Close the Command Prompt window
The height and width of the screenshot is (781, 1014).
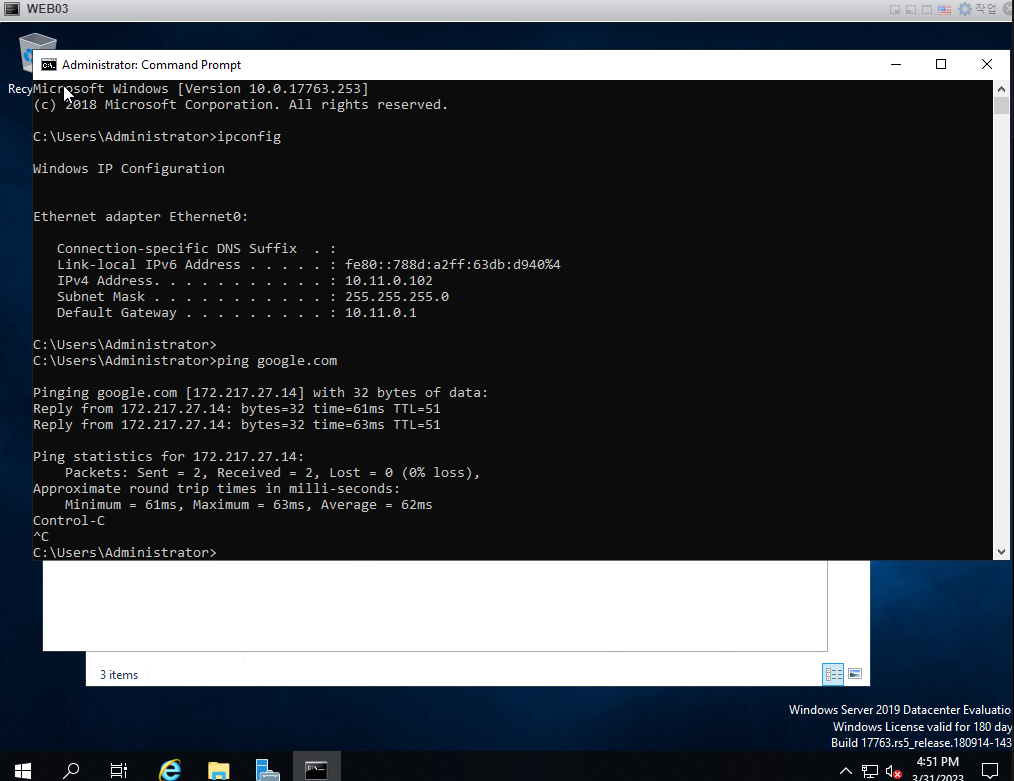pyautogui.click(x=987, y=65)
